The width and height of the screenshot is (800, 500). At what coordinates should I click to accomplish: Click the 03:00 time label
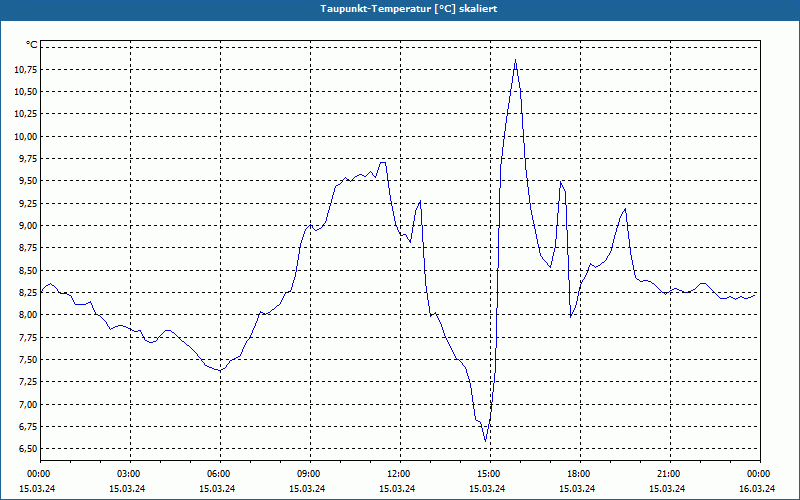tap(131, 474)
